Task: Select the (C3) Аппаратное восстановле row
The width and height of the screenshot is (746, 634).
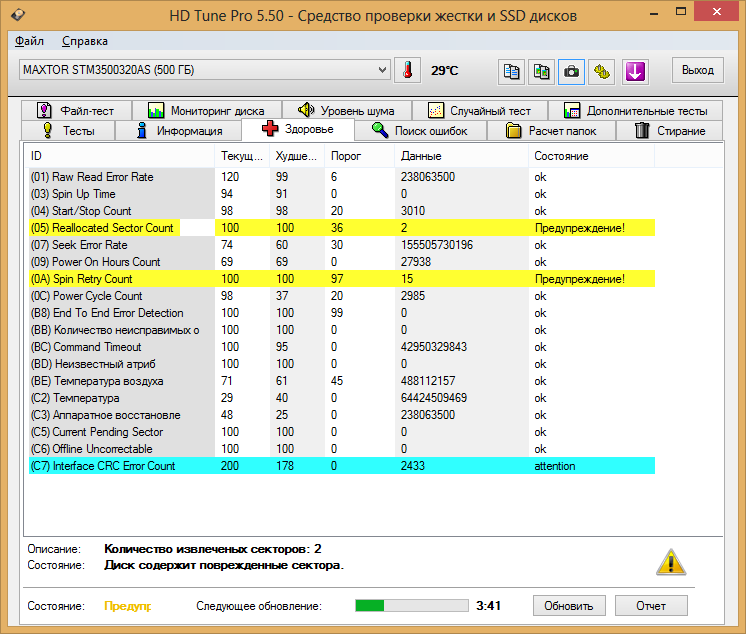Action: pyautogui.click(x=342, y=415)
